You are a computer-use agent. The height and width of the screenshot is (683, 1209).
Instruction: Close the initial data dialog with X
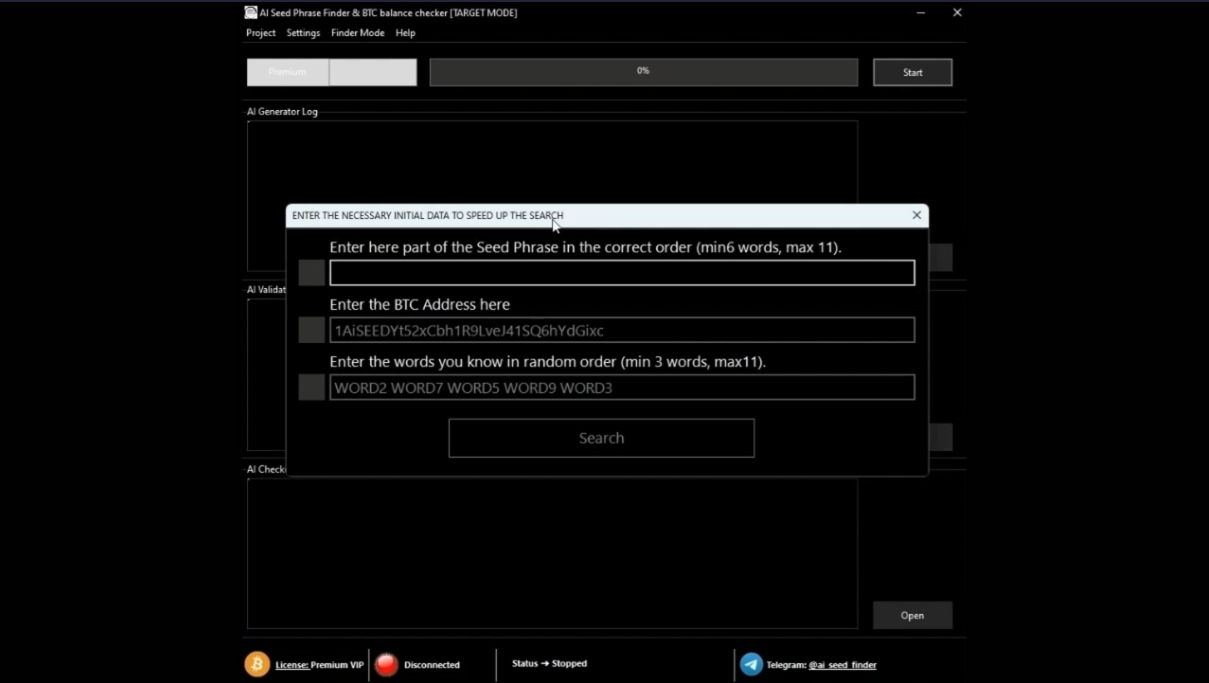coord(916,215)
